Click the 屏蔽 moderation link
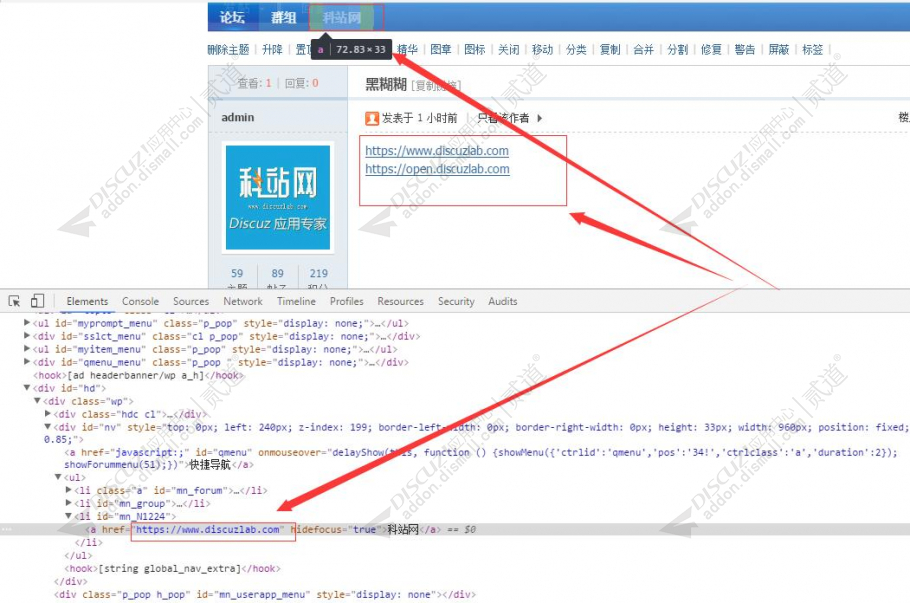The height and width of the screenshot is (603, 910). (778, 50)
